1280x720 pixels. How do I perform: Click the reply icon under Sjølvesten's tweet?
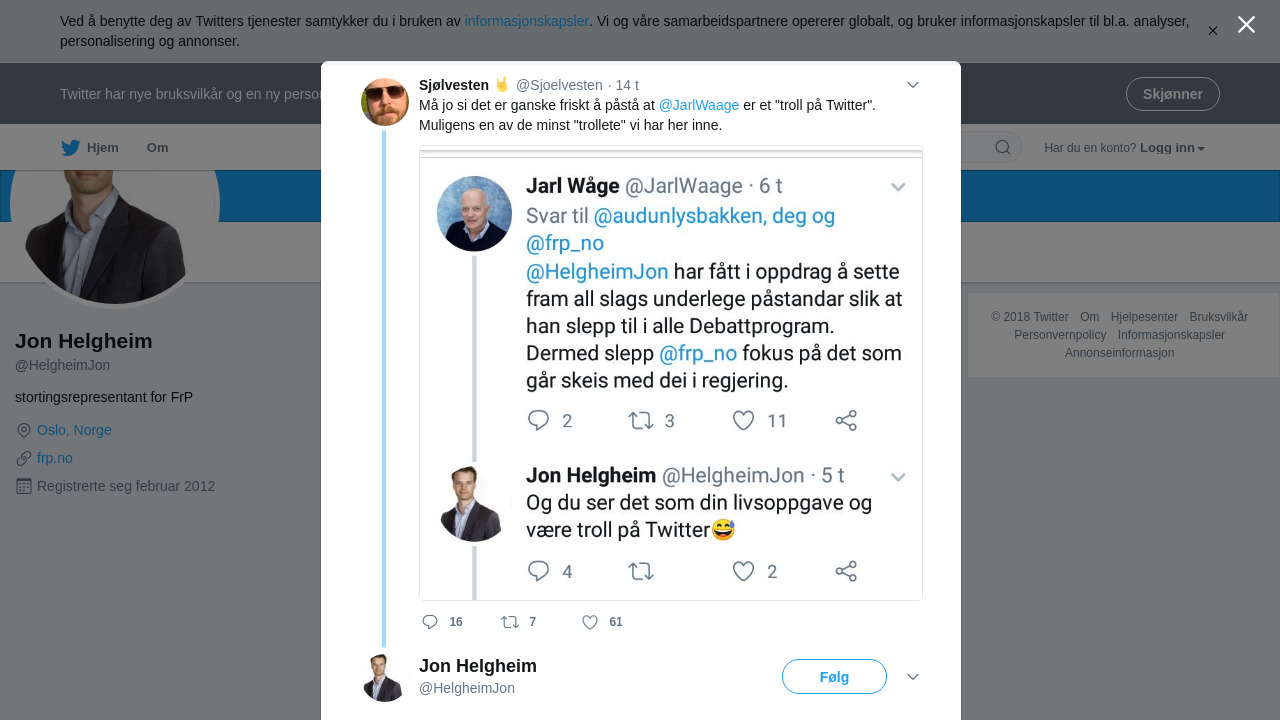click(431, 622)
